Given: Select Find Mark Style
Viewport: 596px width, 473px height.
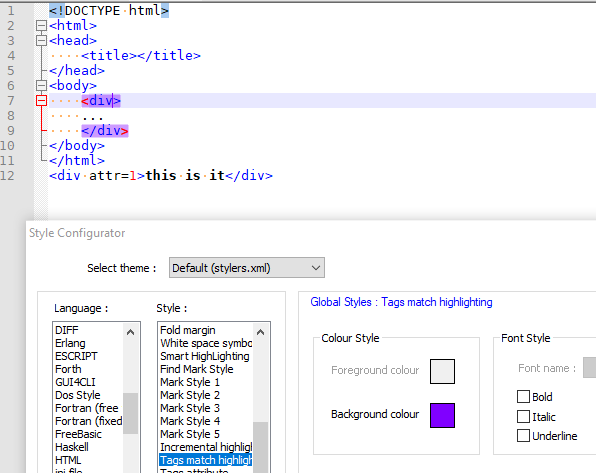Looking at the screenshot, I should click(x=206, y=369).
